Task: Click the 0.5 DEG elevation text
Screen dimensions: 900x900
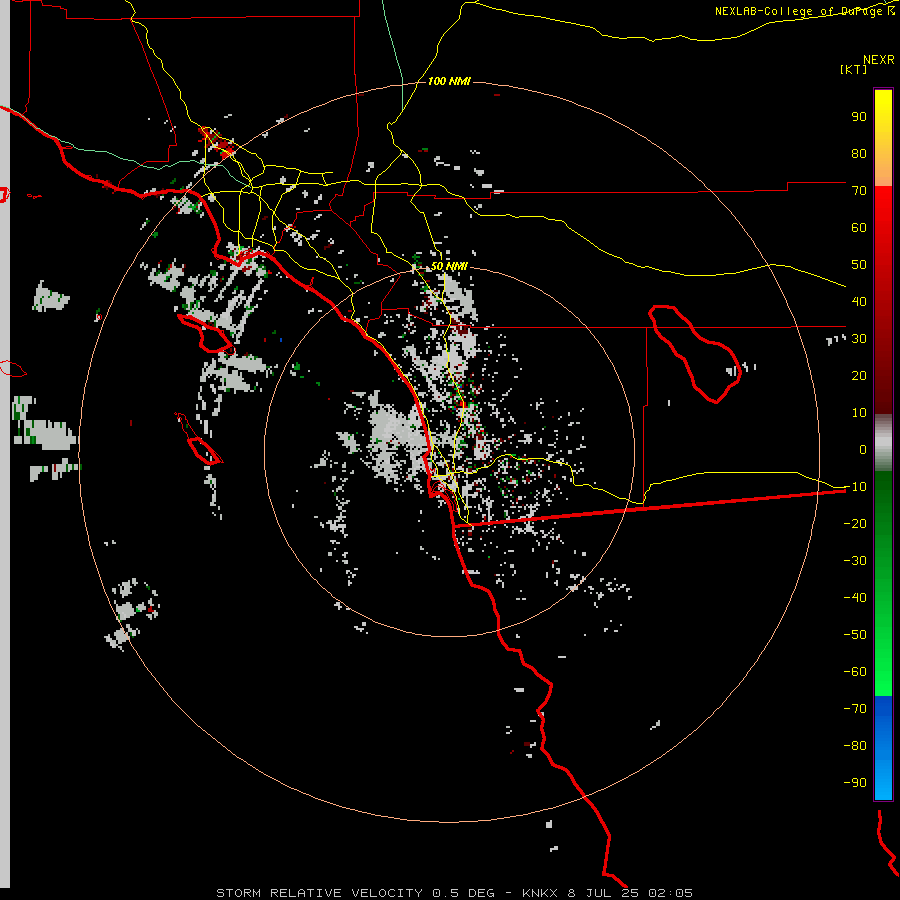Action: coord(463,893)
